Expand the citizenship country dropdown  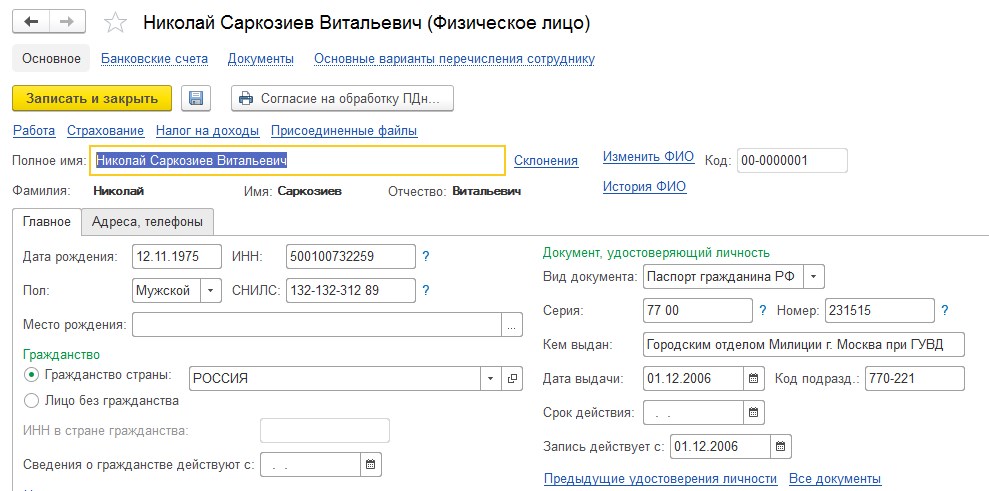pyautogui.click(x=491, y=379)
